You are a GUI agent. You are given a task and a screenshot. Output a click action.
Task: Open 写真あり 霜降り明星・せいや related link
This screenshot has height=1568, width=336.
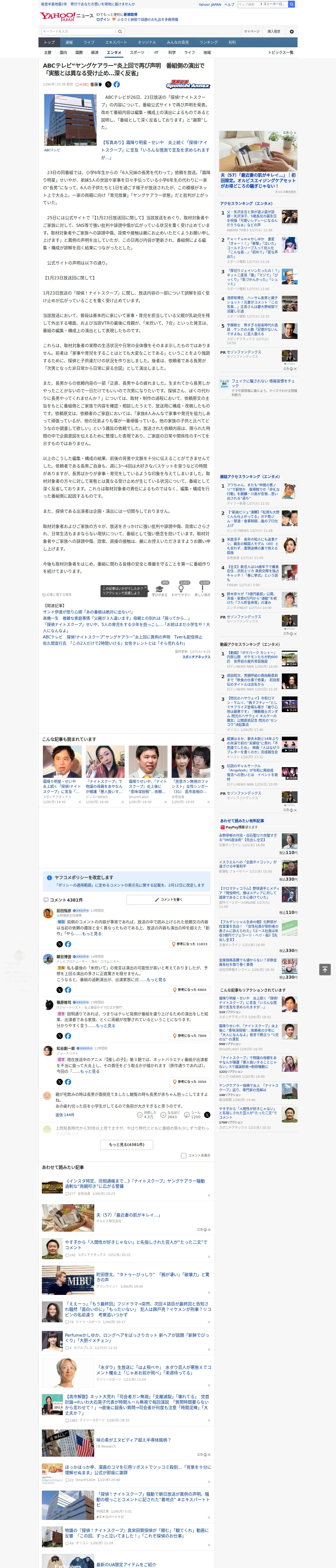[x=155, y=150]
